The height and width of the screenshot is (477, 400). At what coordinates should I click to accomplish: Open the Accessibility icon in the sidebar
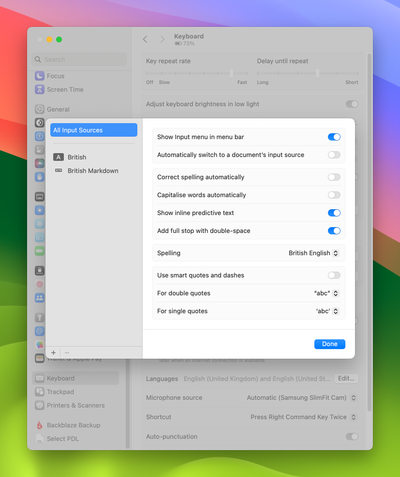40,136
